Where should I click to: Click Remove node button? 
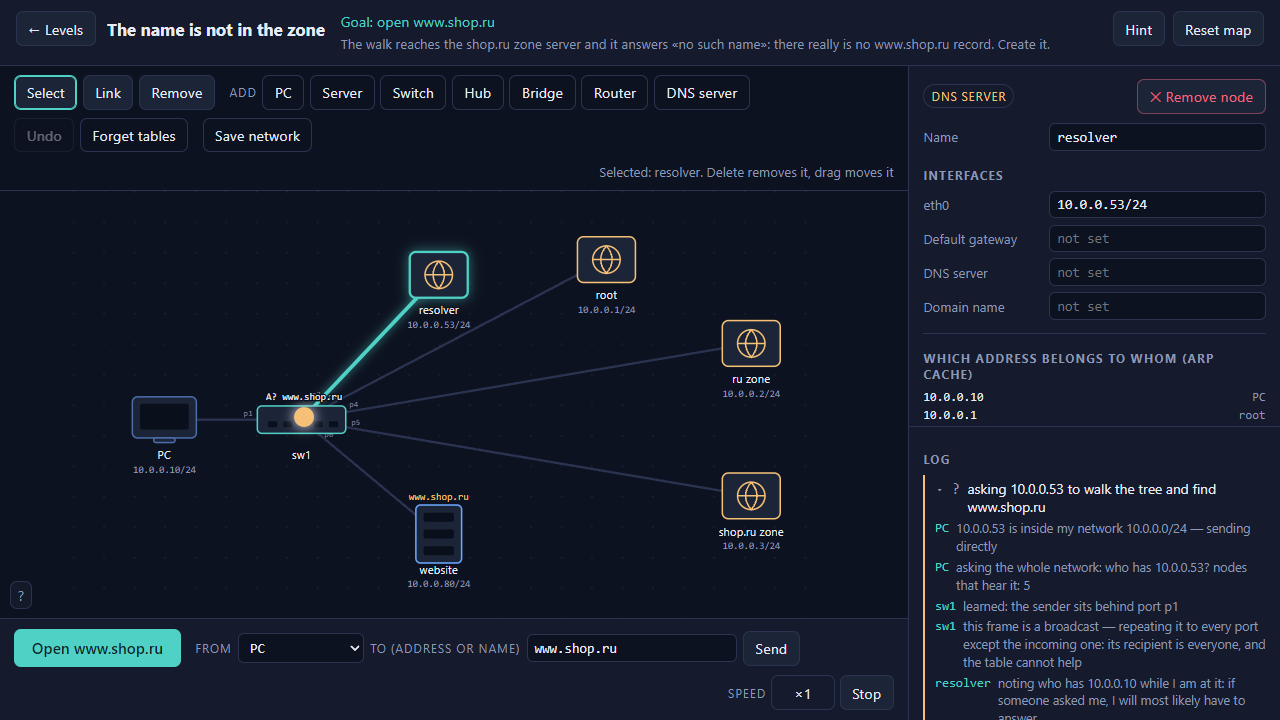pyautogui.click(x=1201, y=97)
